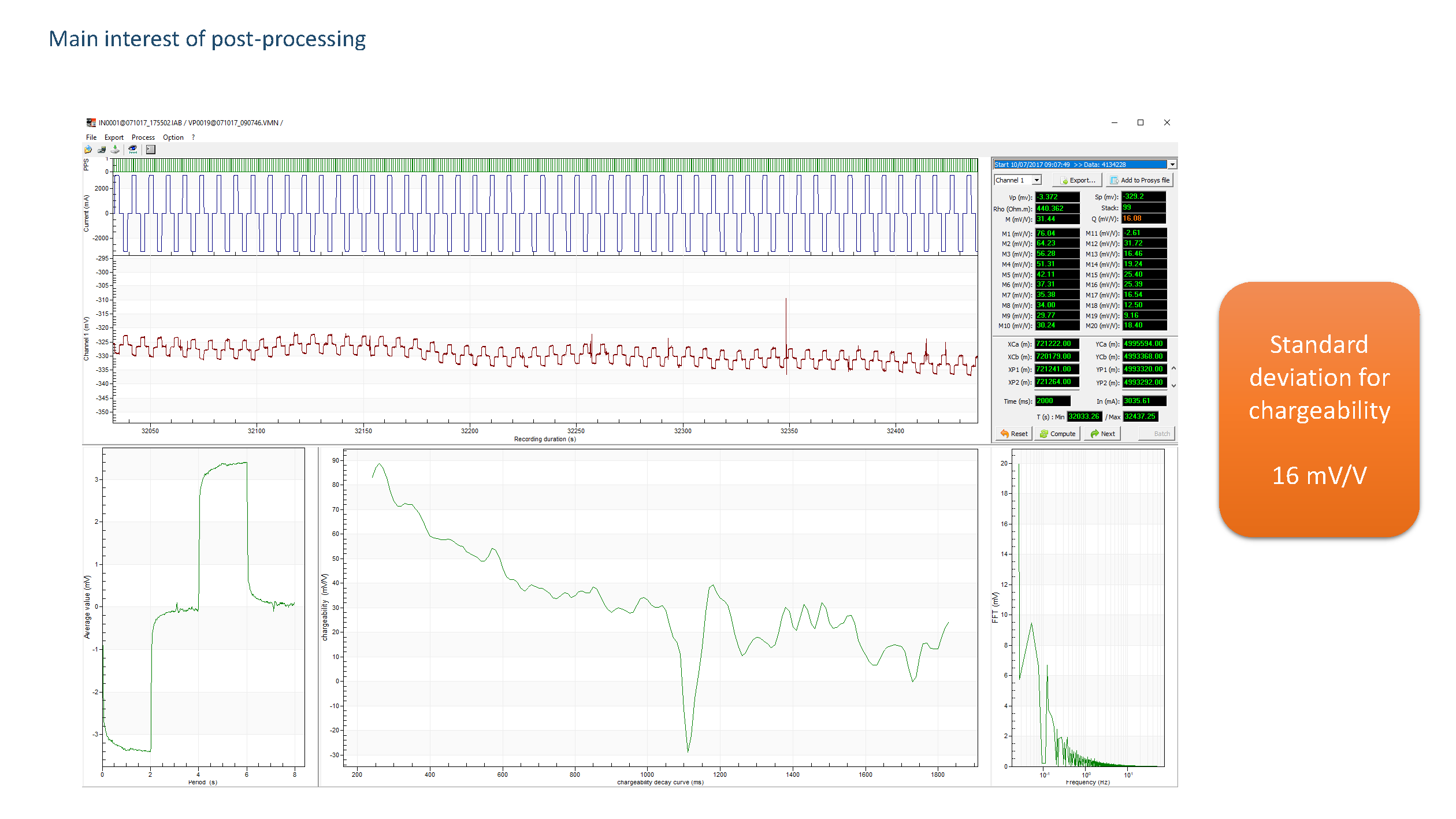Click the up arrow beside YP1 field
This screenshot has height=819, width=1456.
click(x=1173, y=368)
